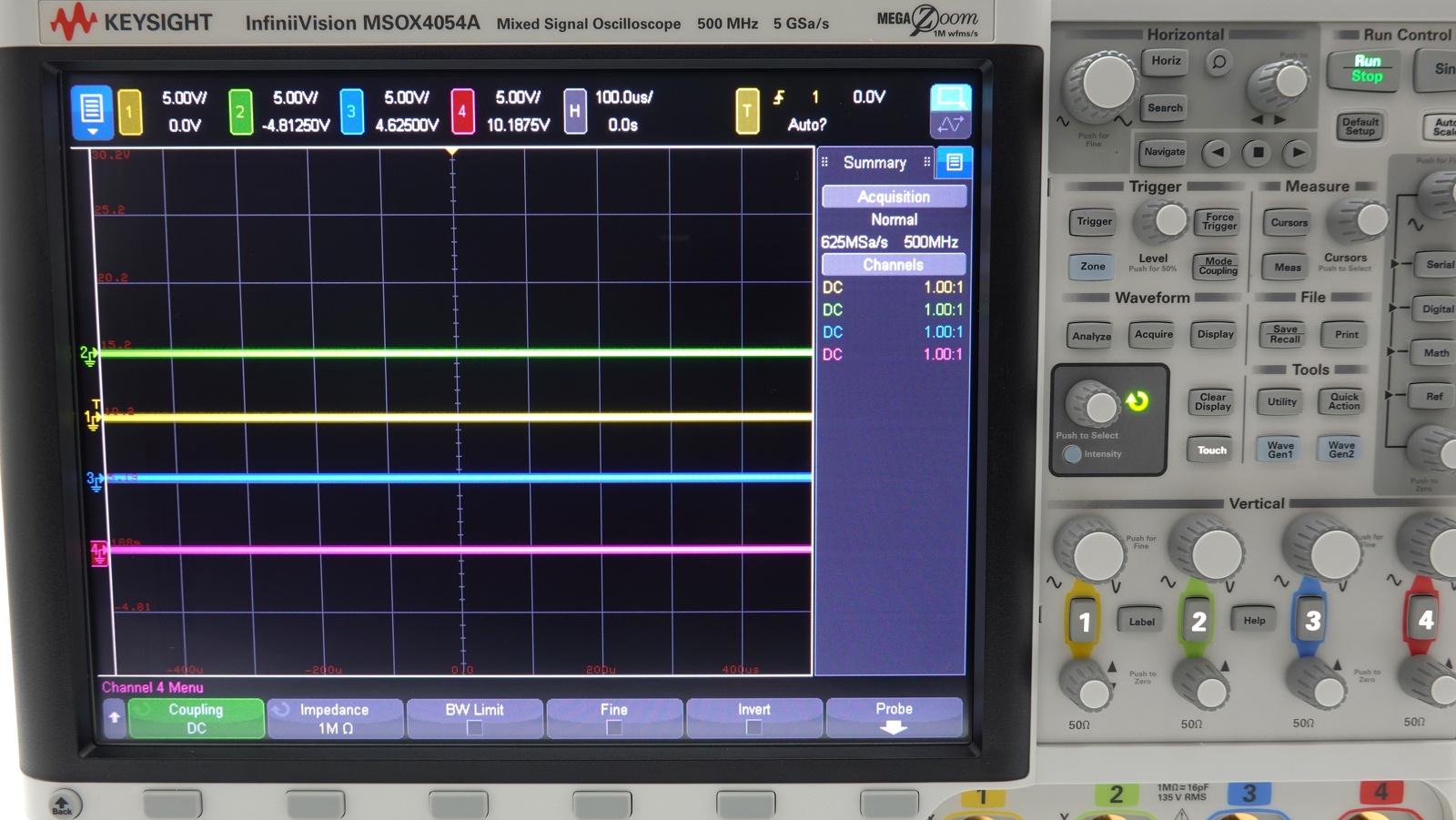Open Mode Coupling trigger button

click(1218, 266)
